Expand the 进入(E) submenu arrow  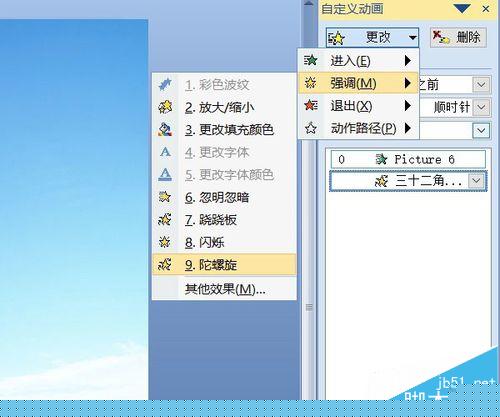pos(407,61)
